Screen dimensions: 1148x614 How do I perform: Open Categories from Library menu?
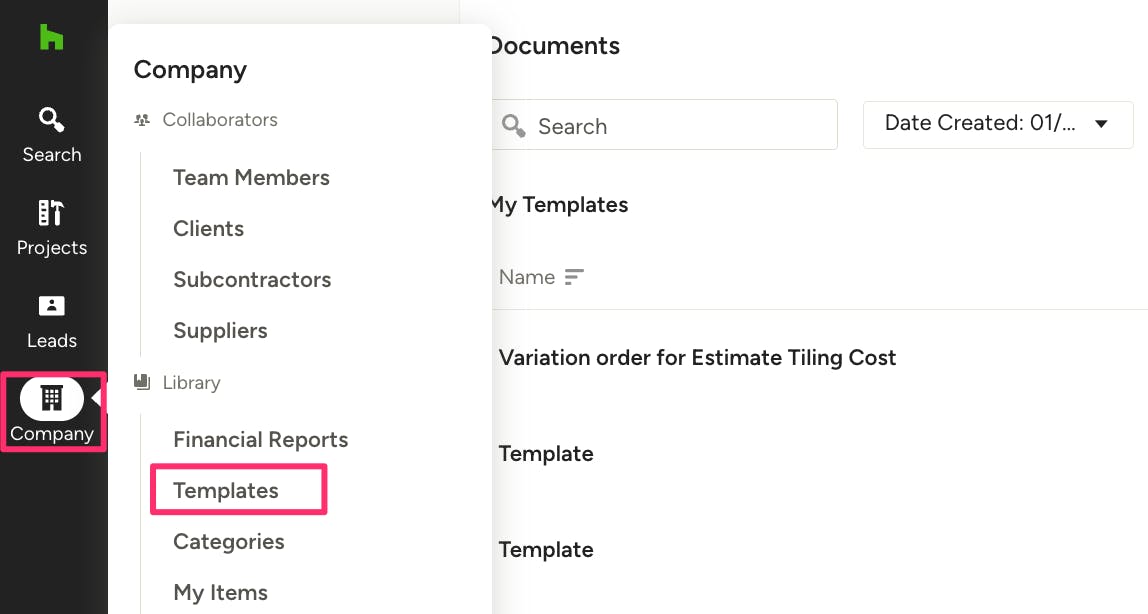tap(228, 541)
